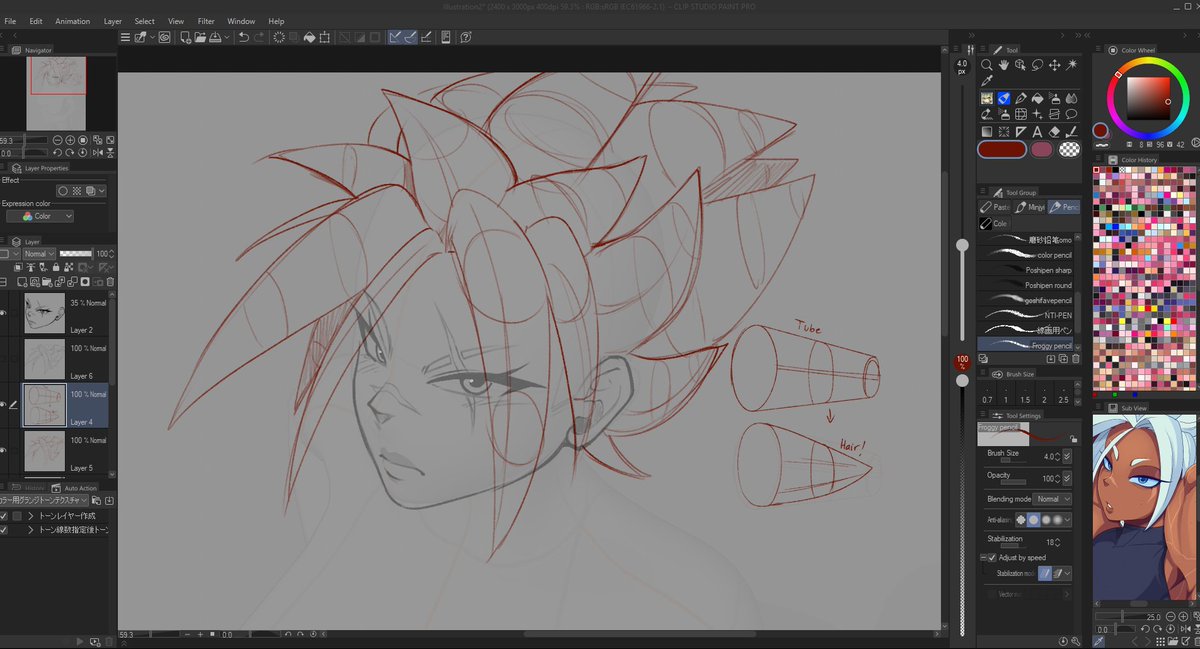Click the Redo arrow in command bar

[259, 37]
